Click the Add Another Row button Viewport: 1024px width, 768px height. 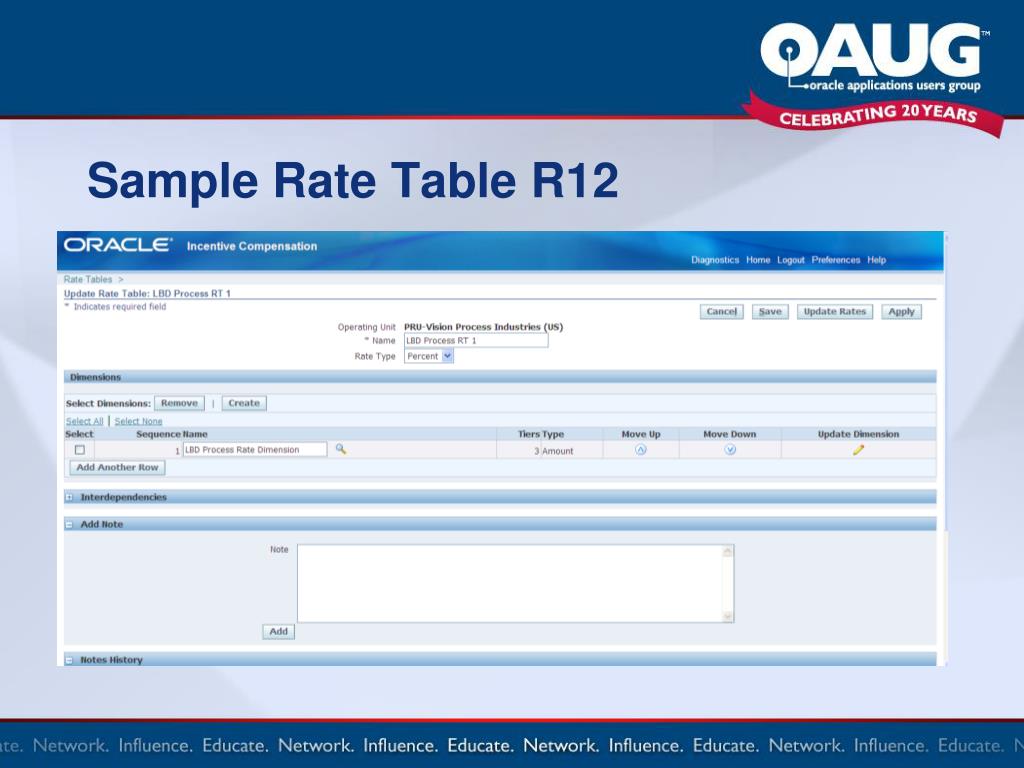coord(118,468)
